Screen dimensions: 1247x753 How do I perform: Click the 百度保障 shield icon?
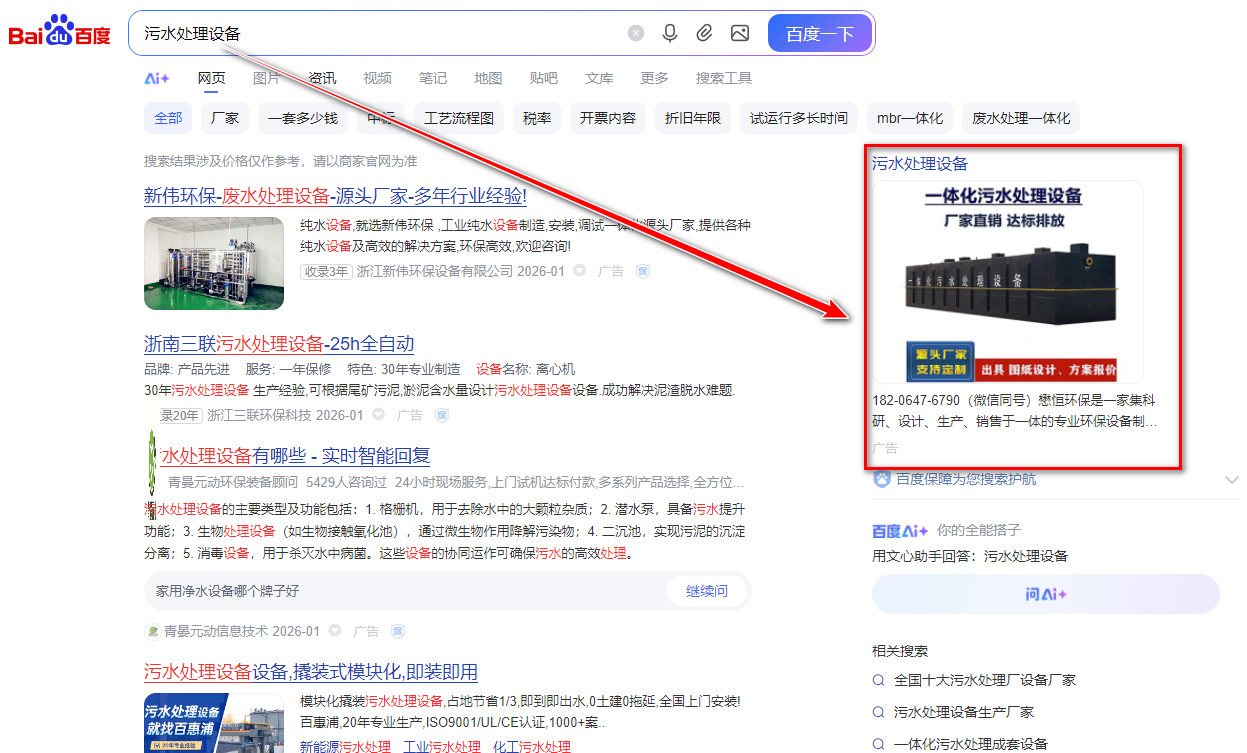(x=881, y=479)
